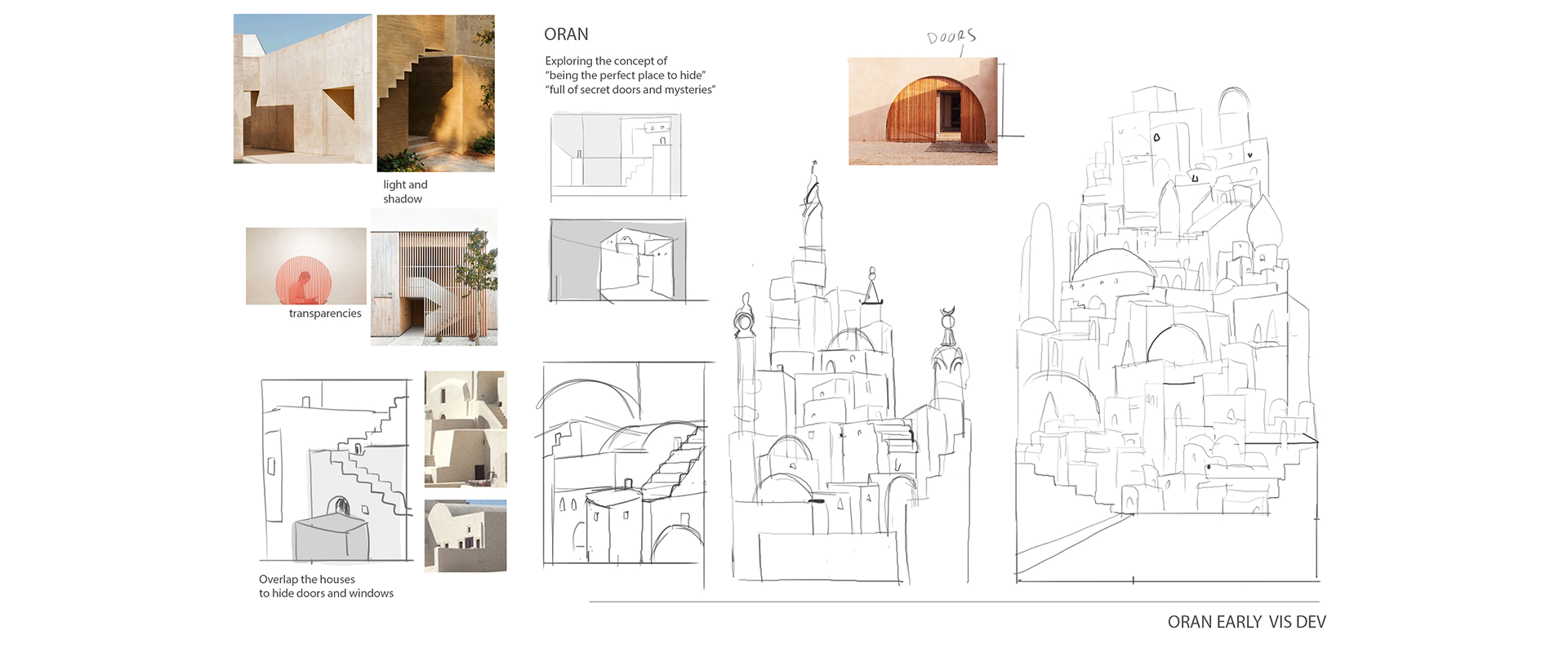Screen dimensions: 1568x653
Task: Click the overlapping houses staircase sketch
Action: pyautogui.click(x=336, y=471)
